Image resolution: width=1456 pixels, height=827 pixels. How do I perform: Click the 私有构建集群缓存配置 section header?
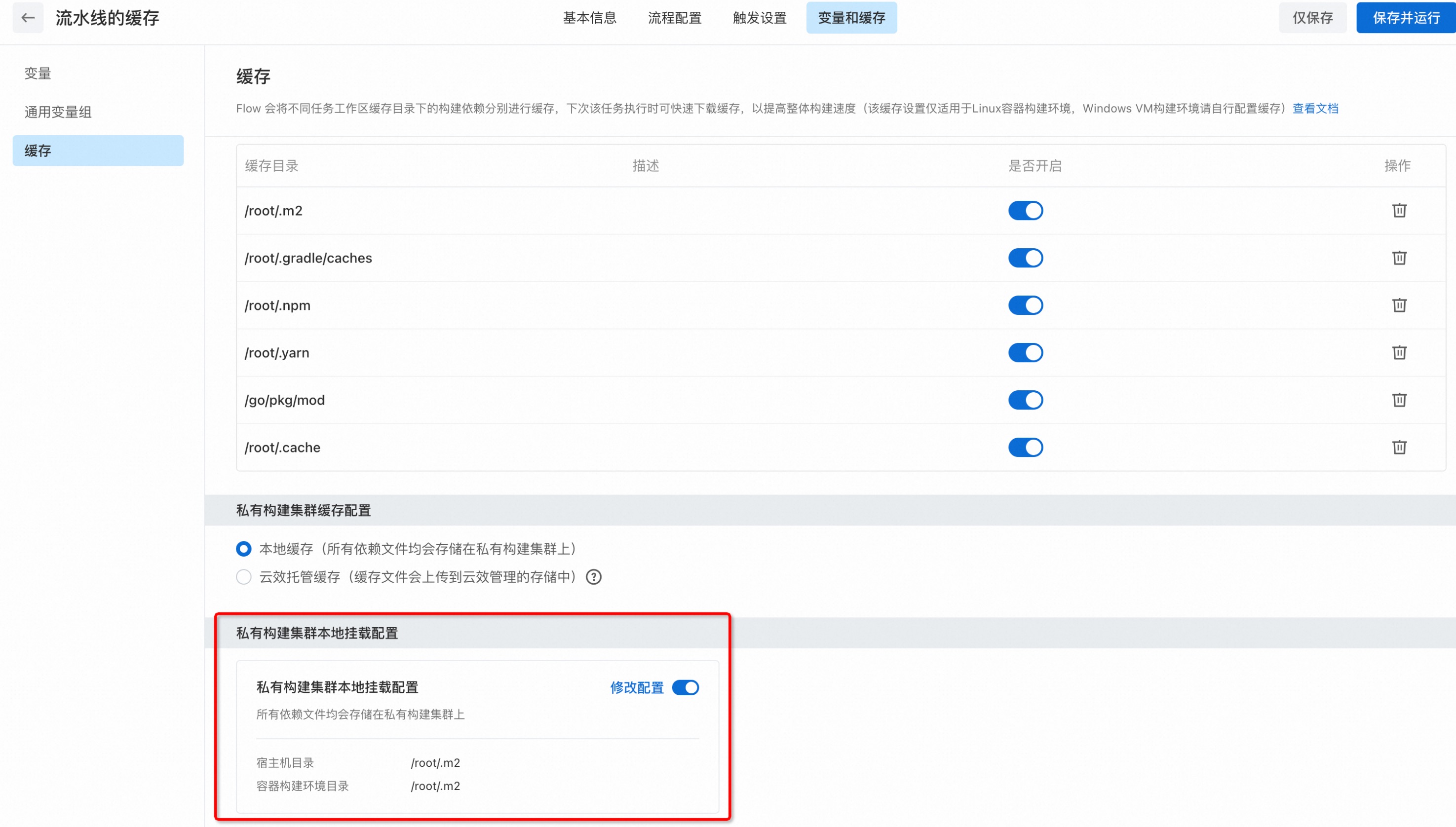[x=304, y=511]
